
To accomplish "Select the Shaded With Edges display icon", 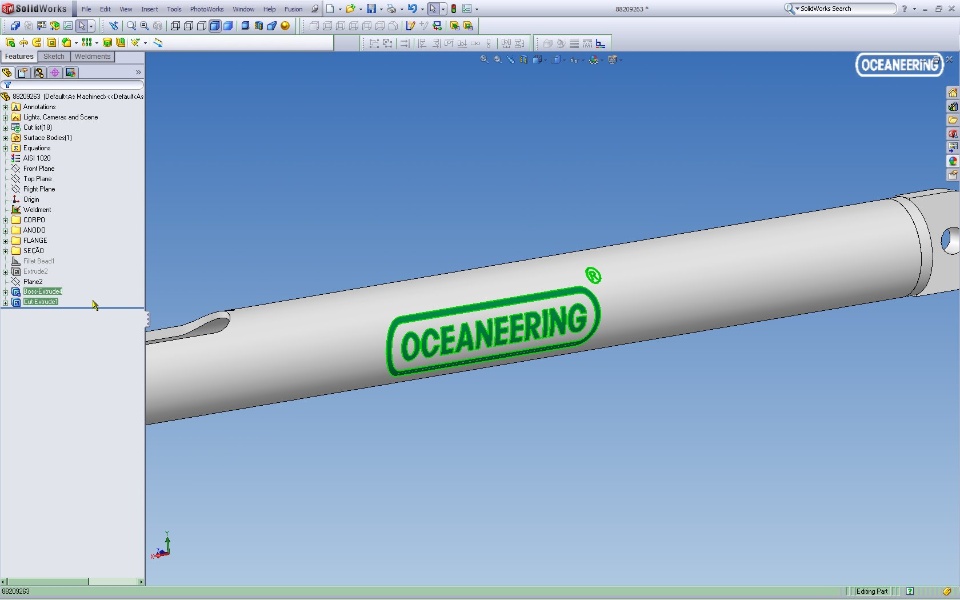I will coord(215,26).
